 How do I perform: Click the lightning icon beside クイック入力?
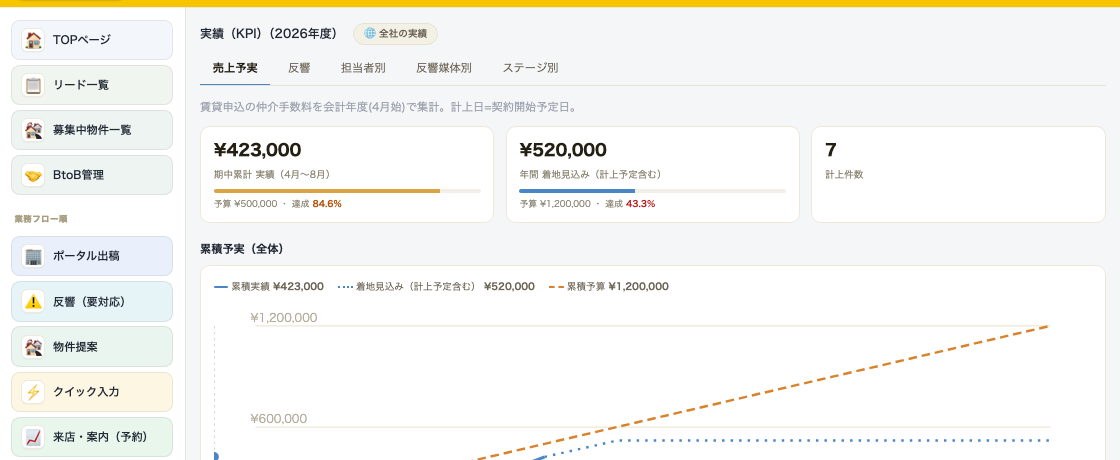[33, 392]
